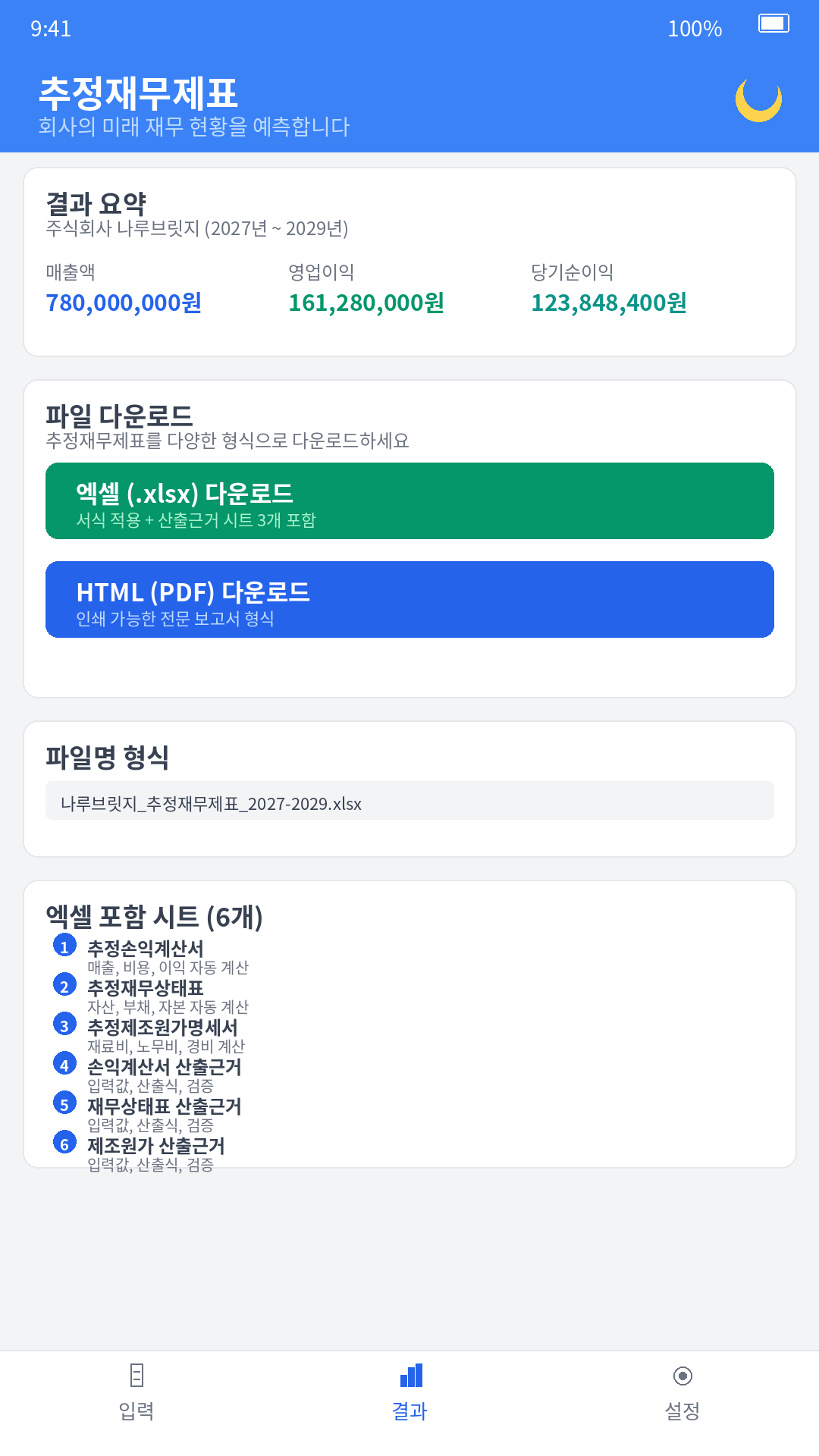Viewport: 819px width, 1456px height.
Task: Tap the 추정제조원가명세서 sheet entry
Action: point(162,1028)
